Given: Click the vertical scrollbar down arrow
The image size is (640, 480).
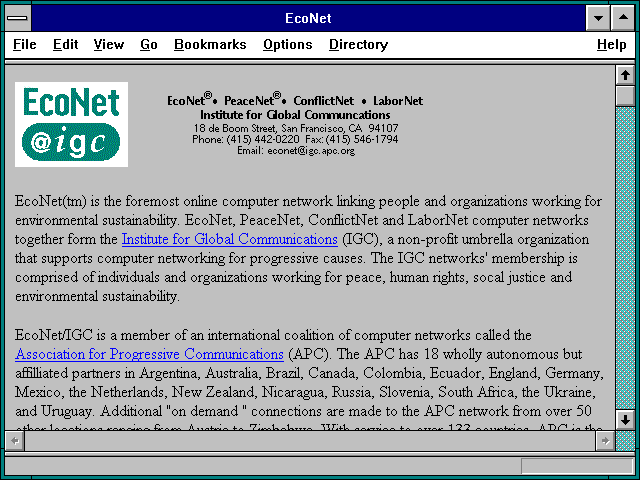Looking at the screenshot, I should tap(625, 420).
